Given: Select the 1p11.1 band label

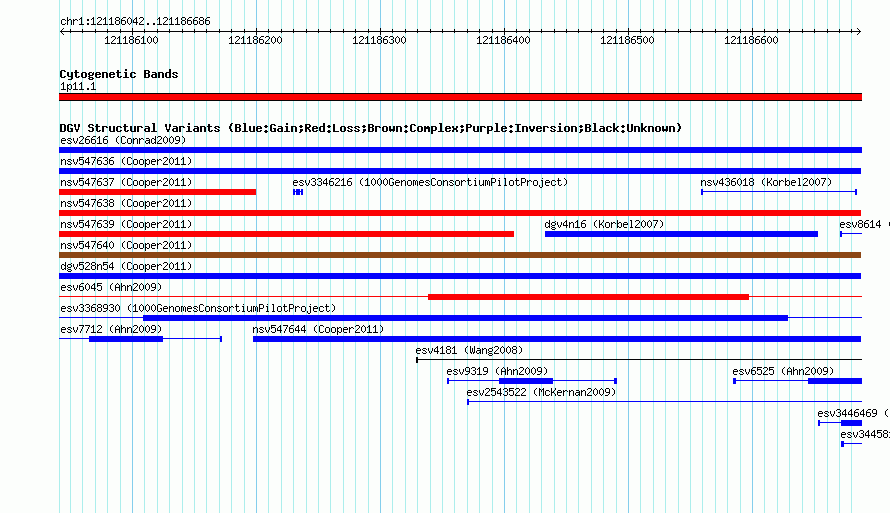Looking at the screenshot, I should click(78, 86).
